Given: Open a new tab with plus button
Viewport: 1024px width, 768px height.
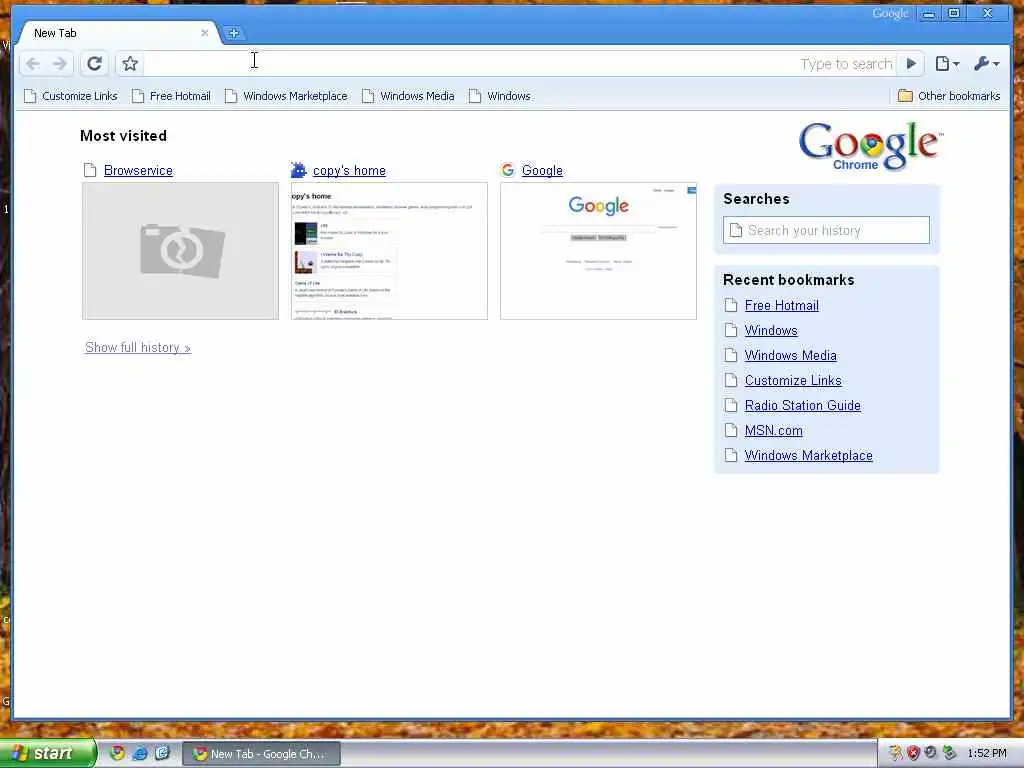Looking at the screenshot, I should (x=233, y=33).
